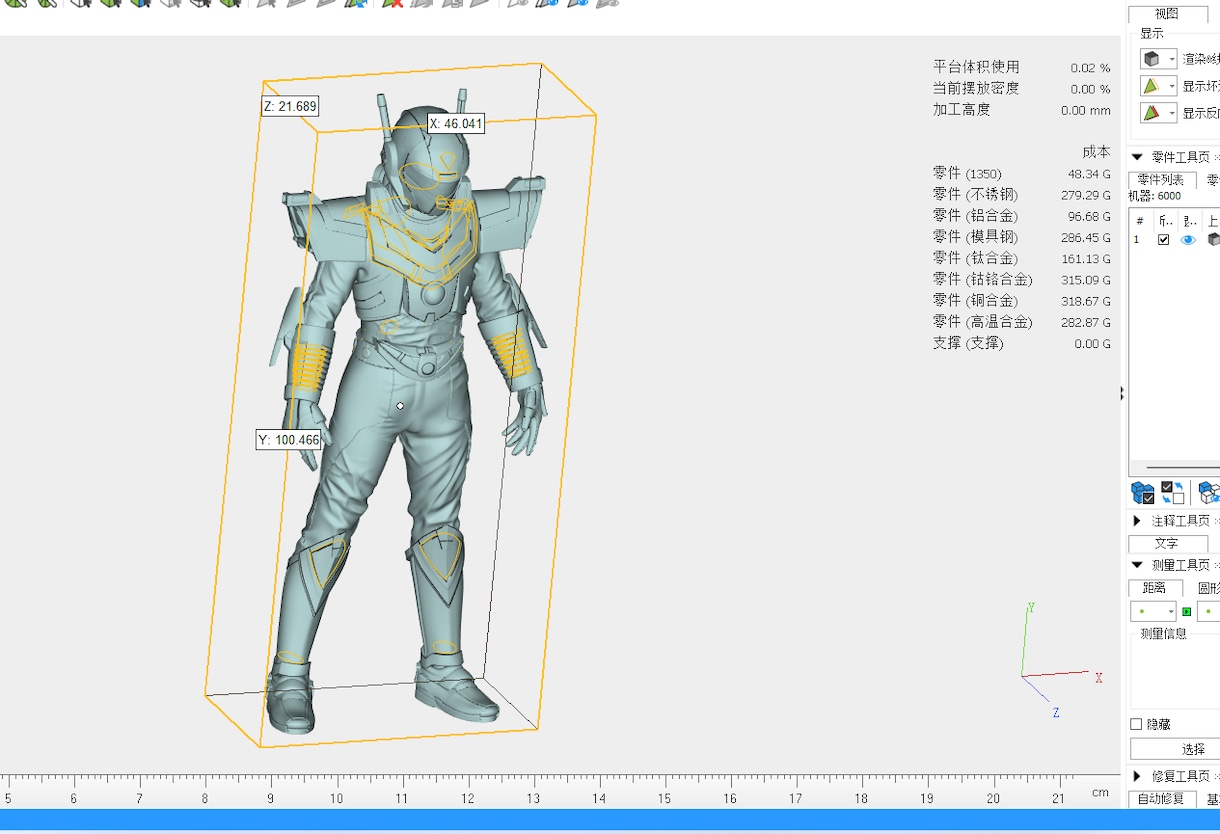The image size is (1220, 834).
Task: Click the 加工高度 label
Action: 962,110
